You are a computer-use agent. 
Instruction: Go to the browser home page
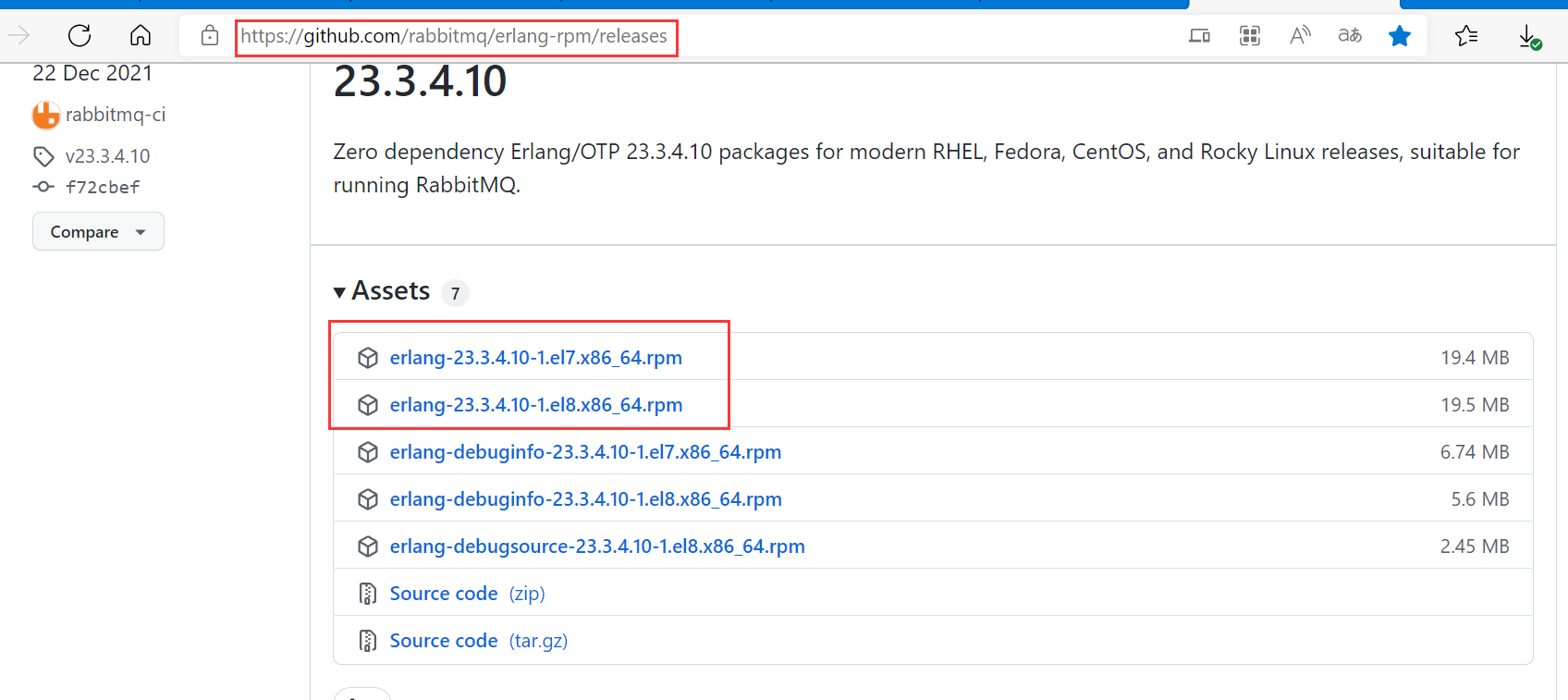(141, 36)
